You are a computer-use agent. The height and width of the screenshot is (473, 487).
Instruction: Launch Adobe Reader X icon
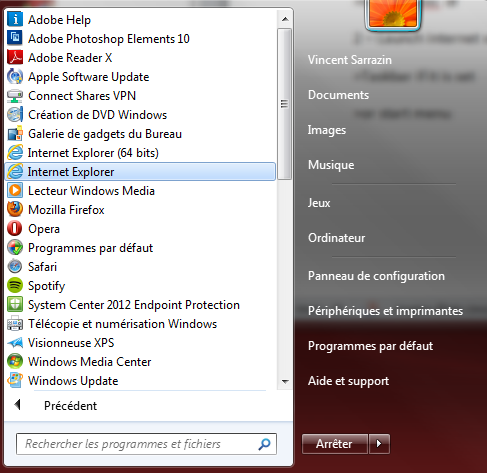point(15,57)
